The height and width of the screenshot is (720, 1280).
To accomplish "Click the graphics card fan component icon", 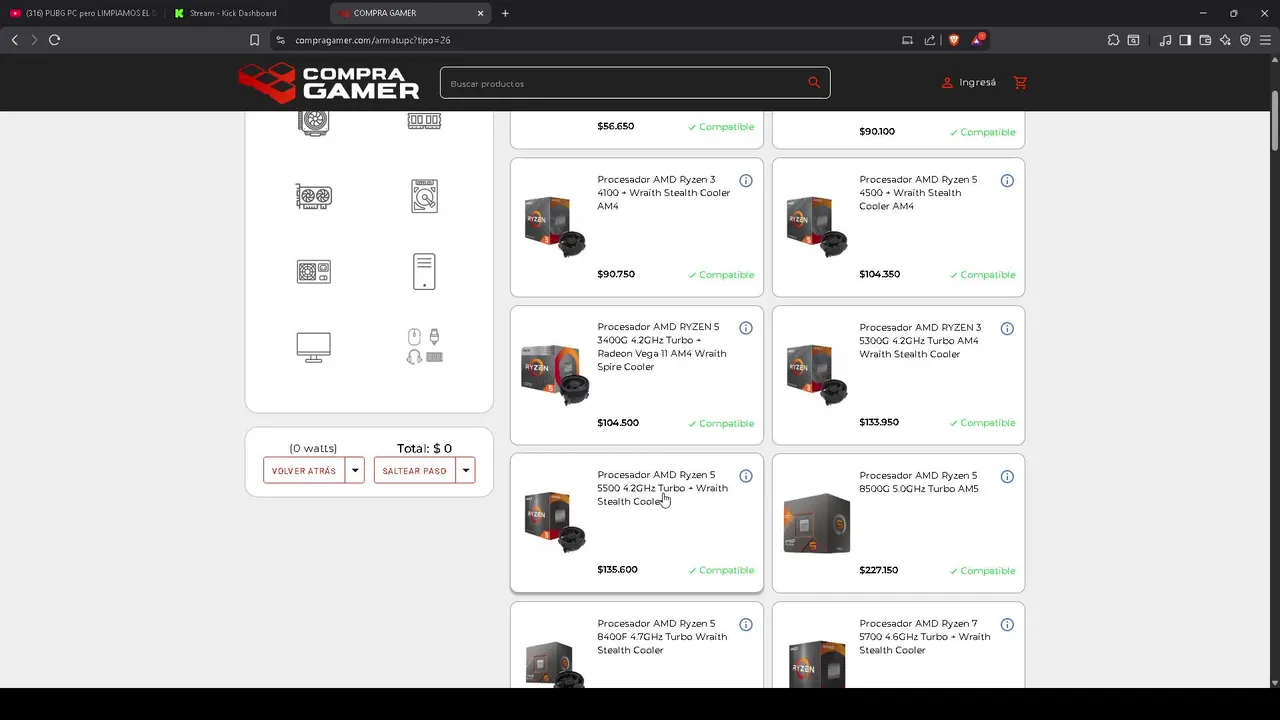I will coord(314,121).
